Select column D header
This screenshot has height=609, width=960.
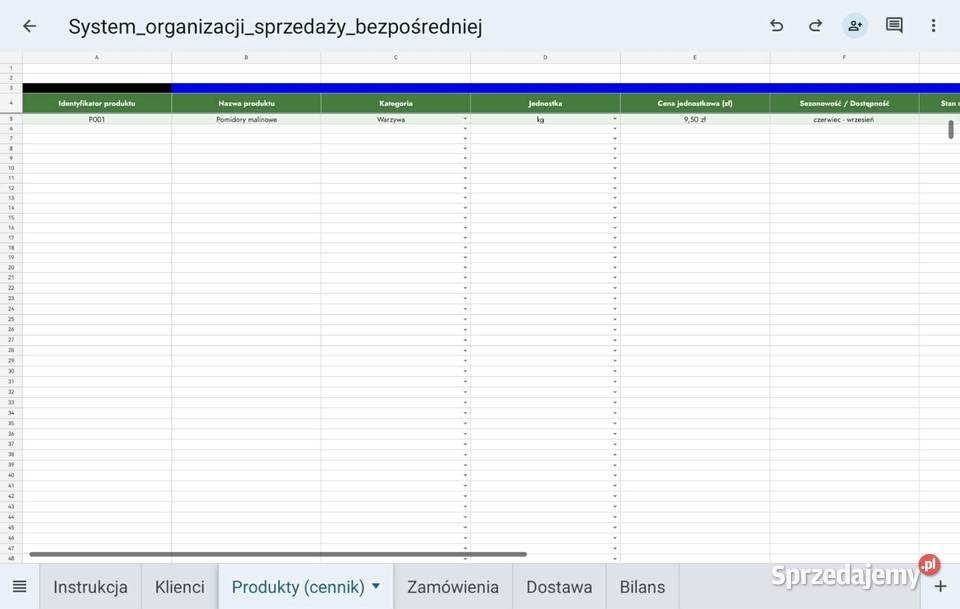click(545, 57)
